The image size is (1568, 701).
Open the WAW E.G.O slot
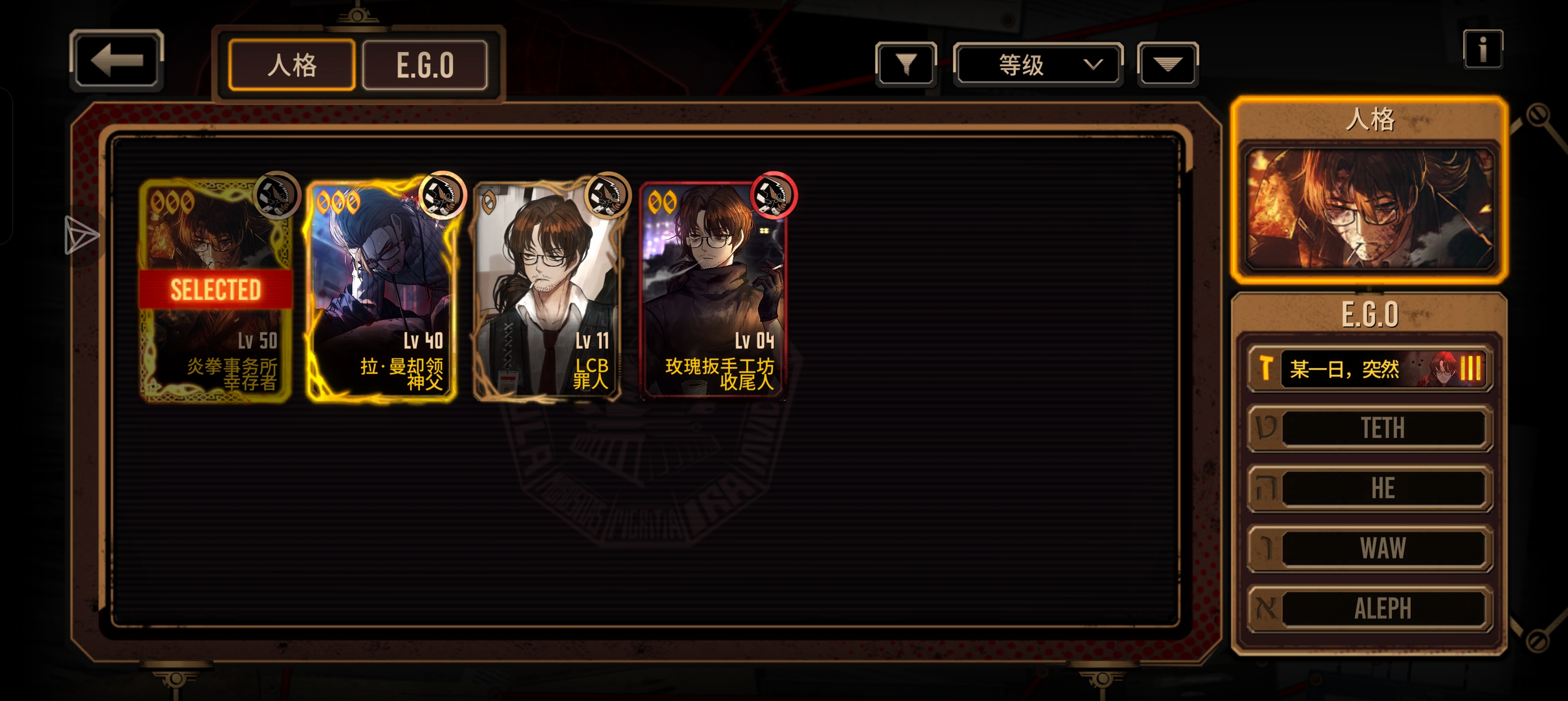(1369, 548)
